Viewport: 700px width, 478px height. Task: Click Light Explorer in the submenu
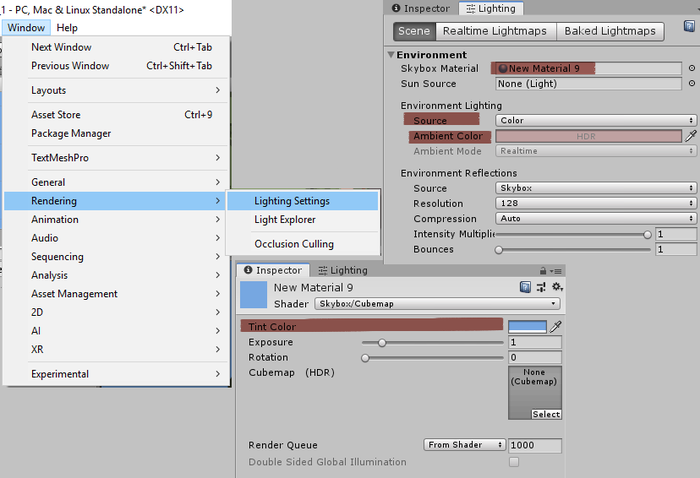coord(285,220)
